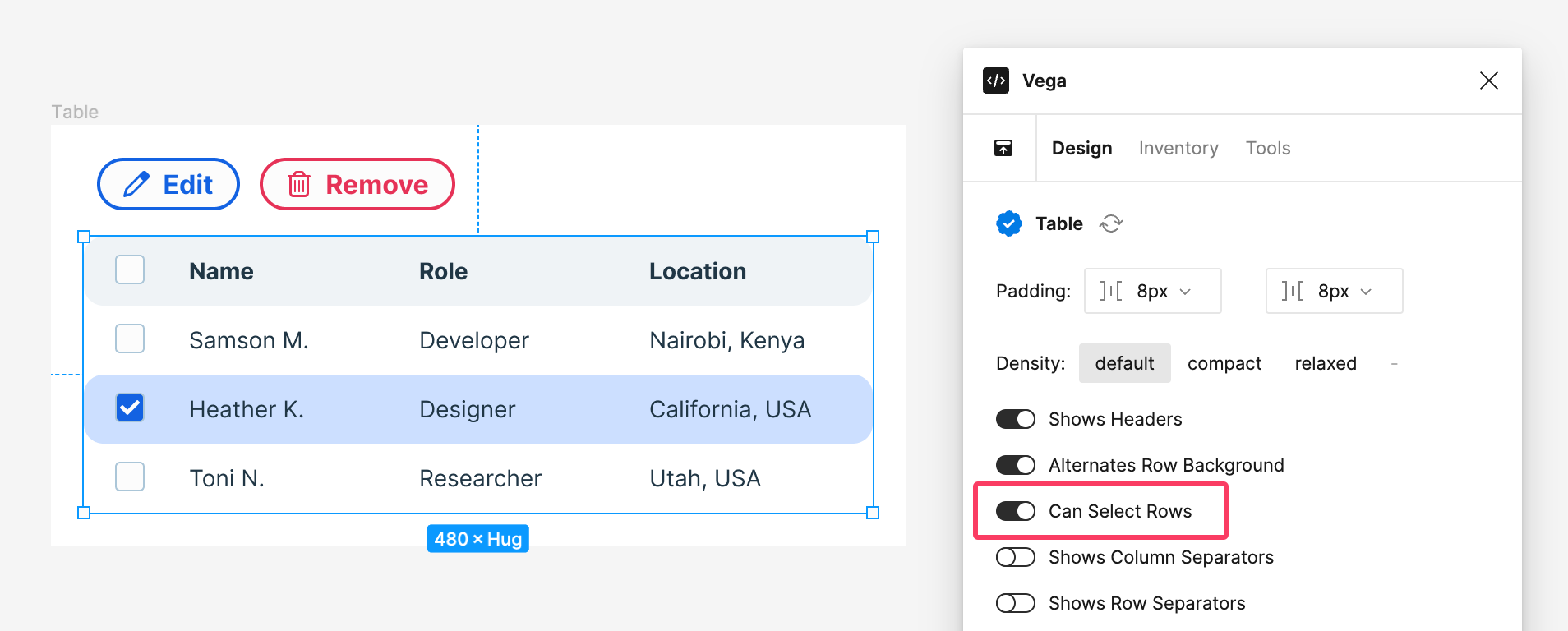Screen dimensions: 1568x631
Task: Check the header select-all checkbox
Action: click(130, 269)
